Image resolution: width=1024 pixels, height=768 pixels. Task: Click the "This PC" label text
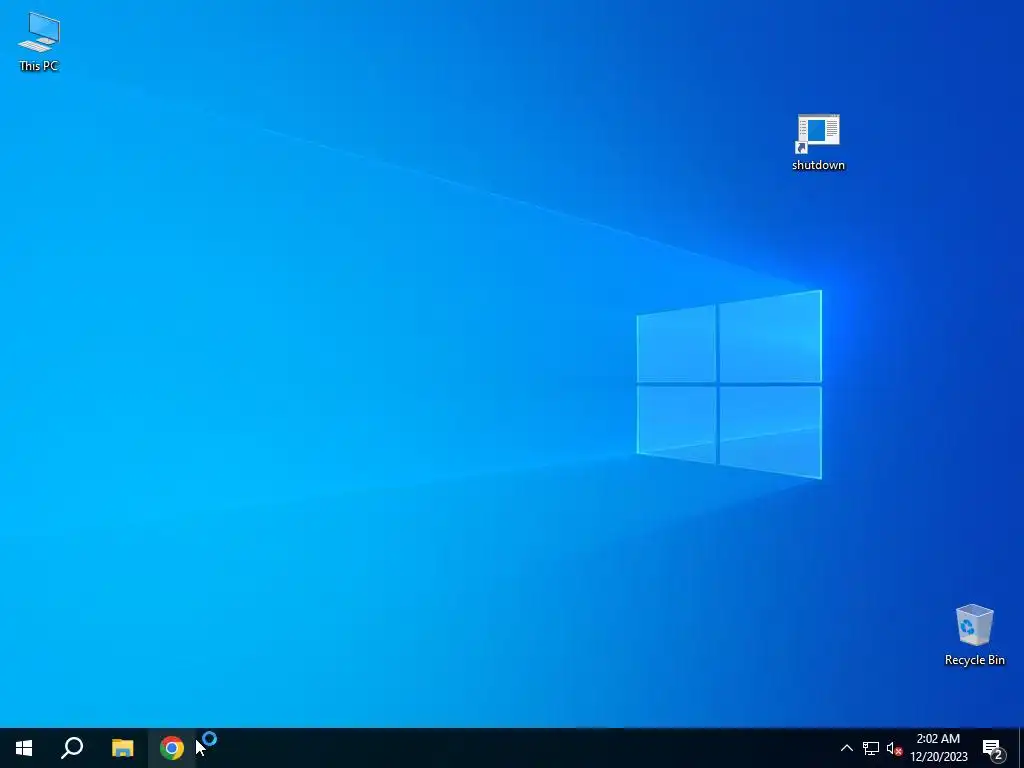39,66
